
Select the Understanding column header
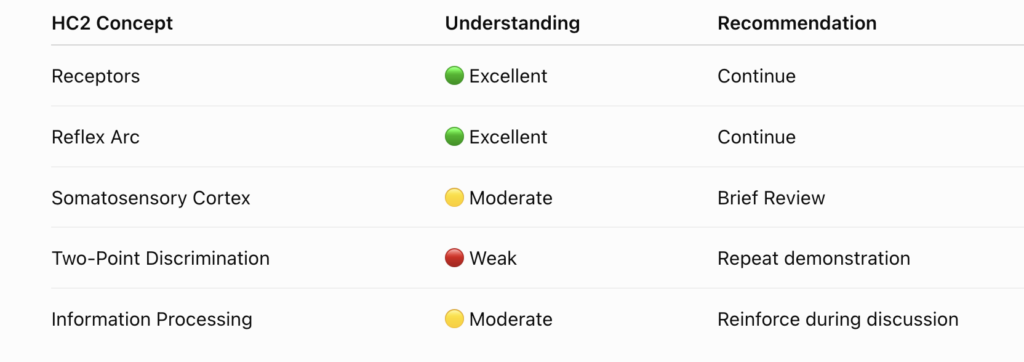(x=512, y=24)
